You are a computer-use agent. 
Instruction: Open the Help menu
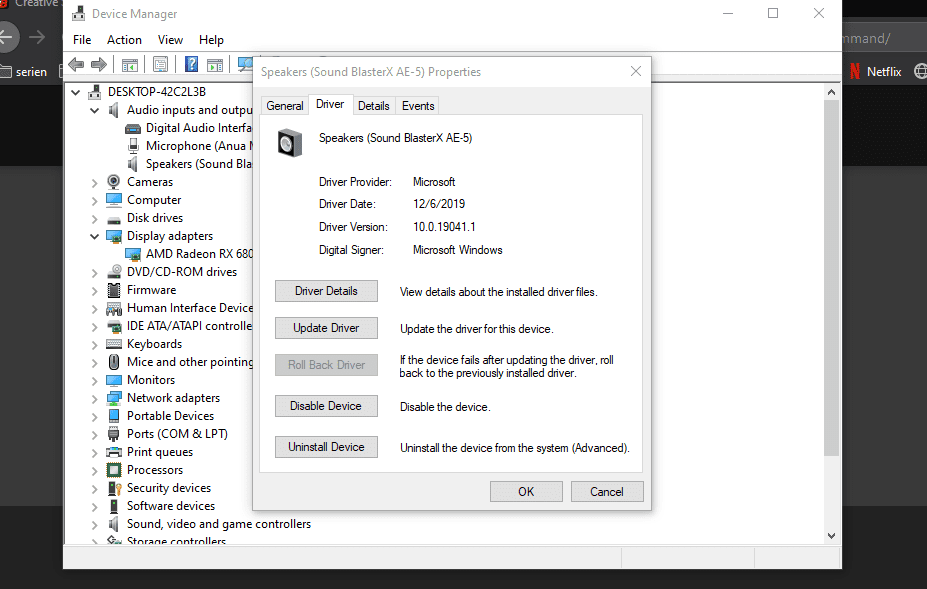[x=211, y=40]
